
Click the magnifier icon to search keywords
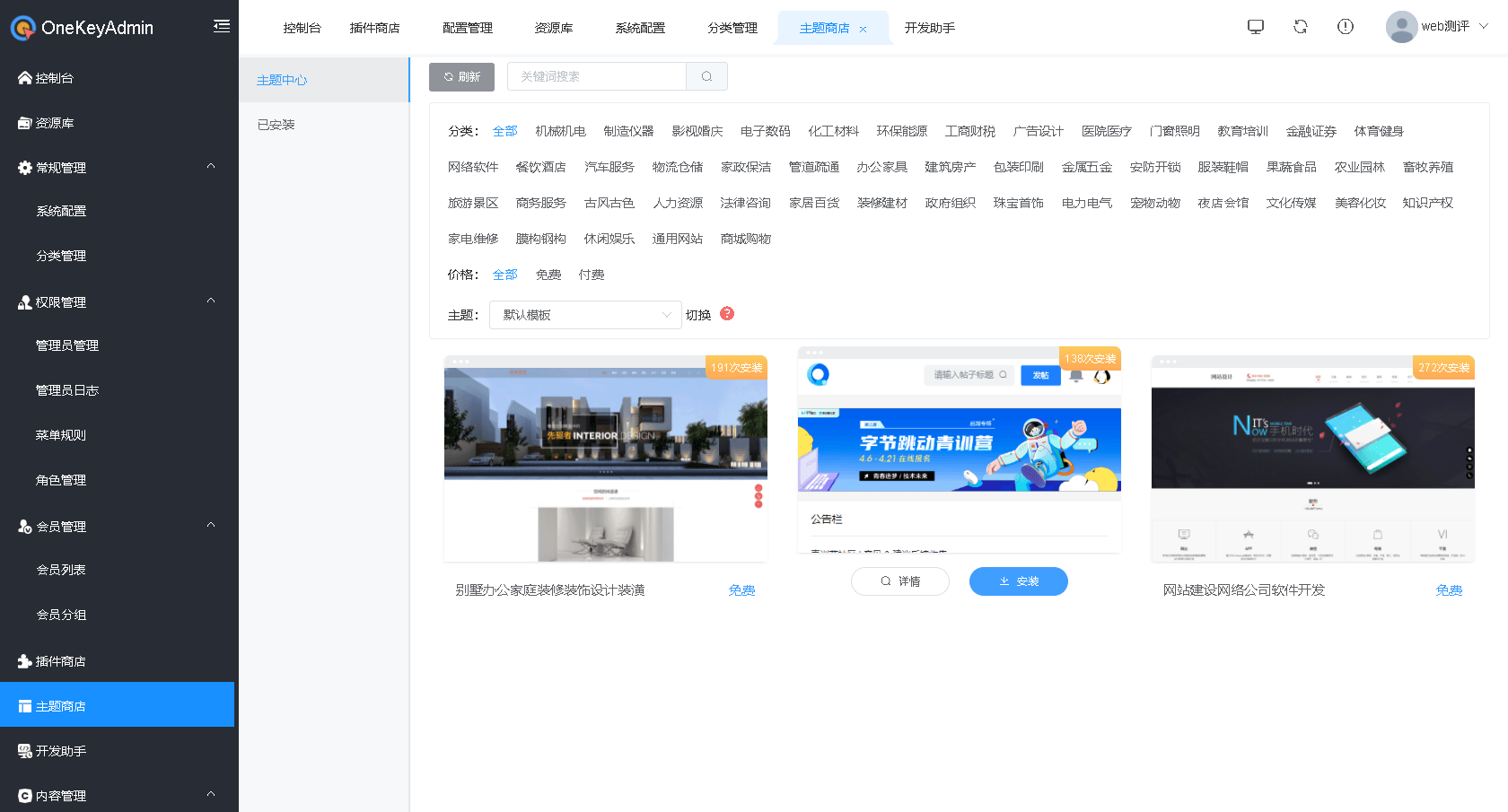706,76
